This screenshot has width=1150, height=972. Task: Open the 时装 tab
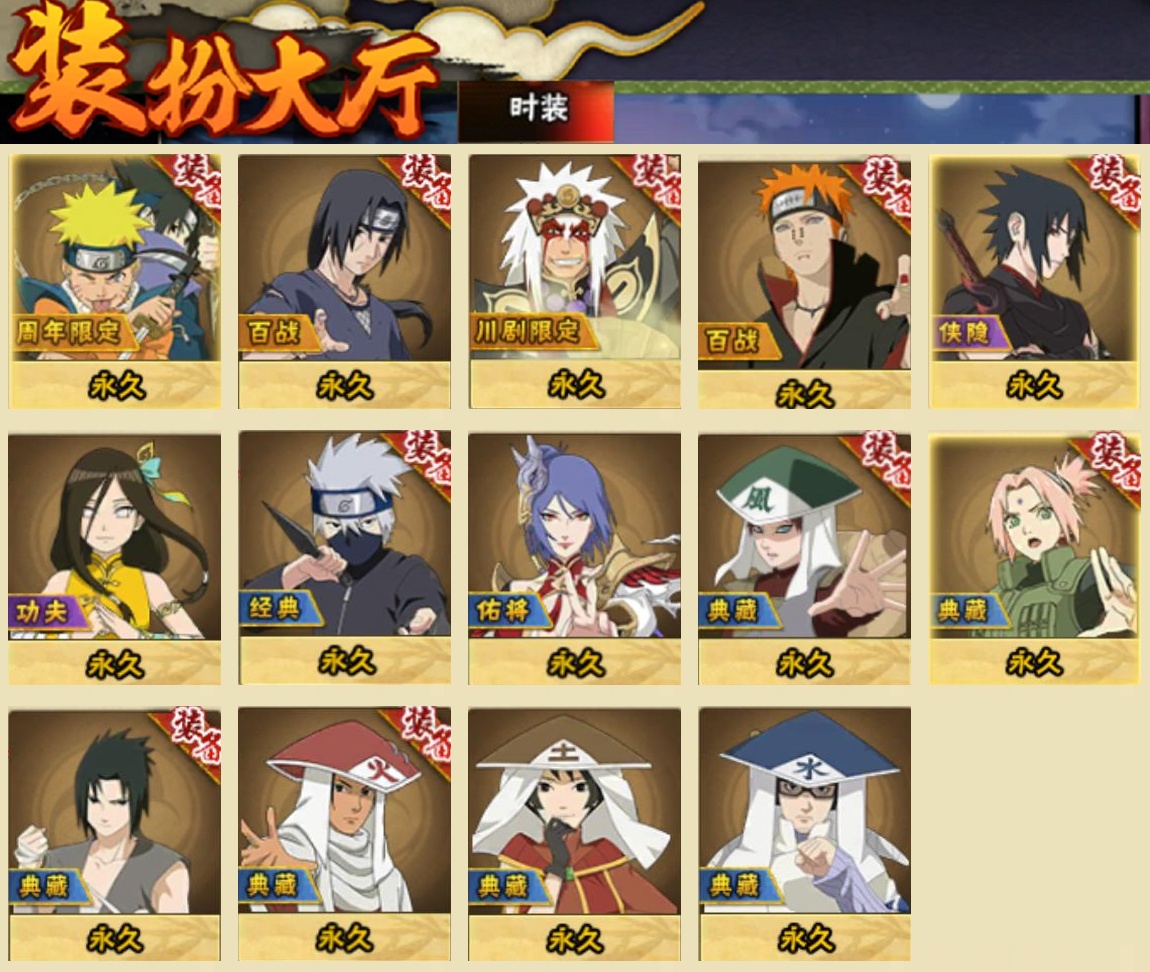point(536,110)
